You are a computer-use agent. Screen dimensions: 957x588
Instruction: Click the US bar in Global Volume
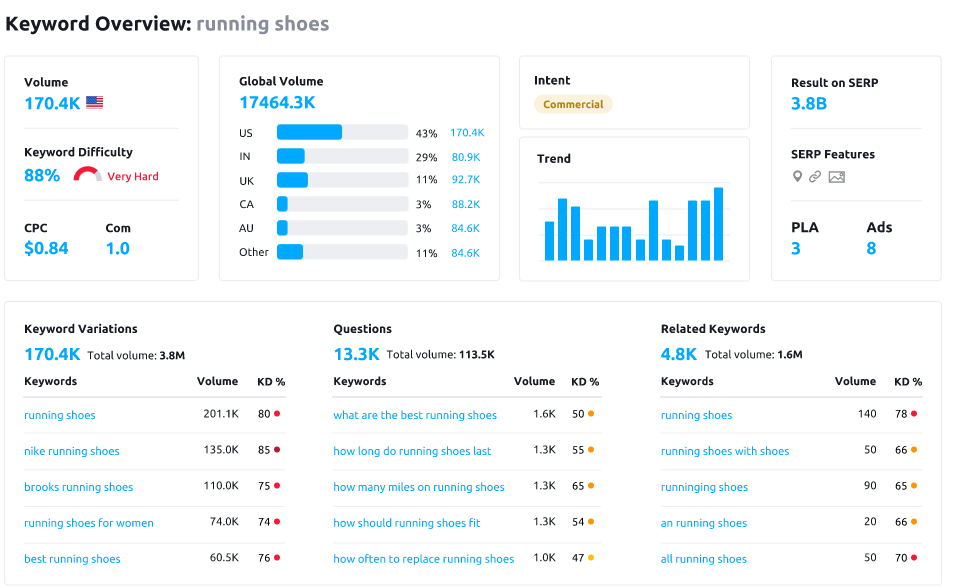coord(309,132)
